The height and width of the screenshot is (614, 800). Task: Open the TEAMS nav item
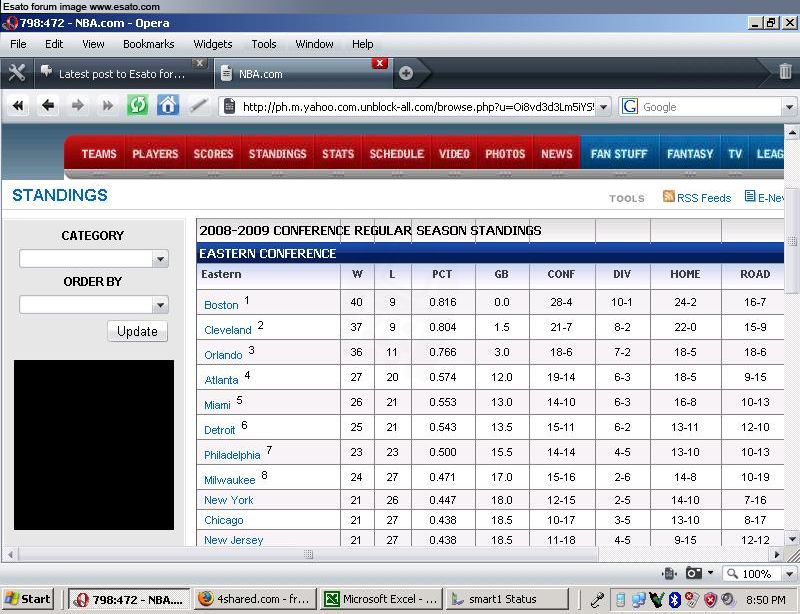[x=99, y=154]
